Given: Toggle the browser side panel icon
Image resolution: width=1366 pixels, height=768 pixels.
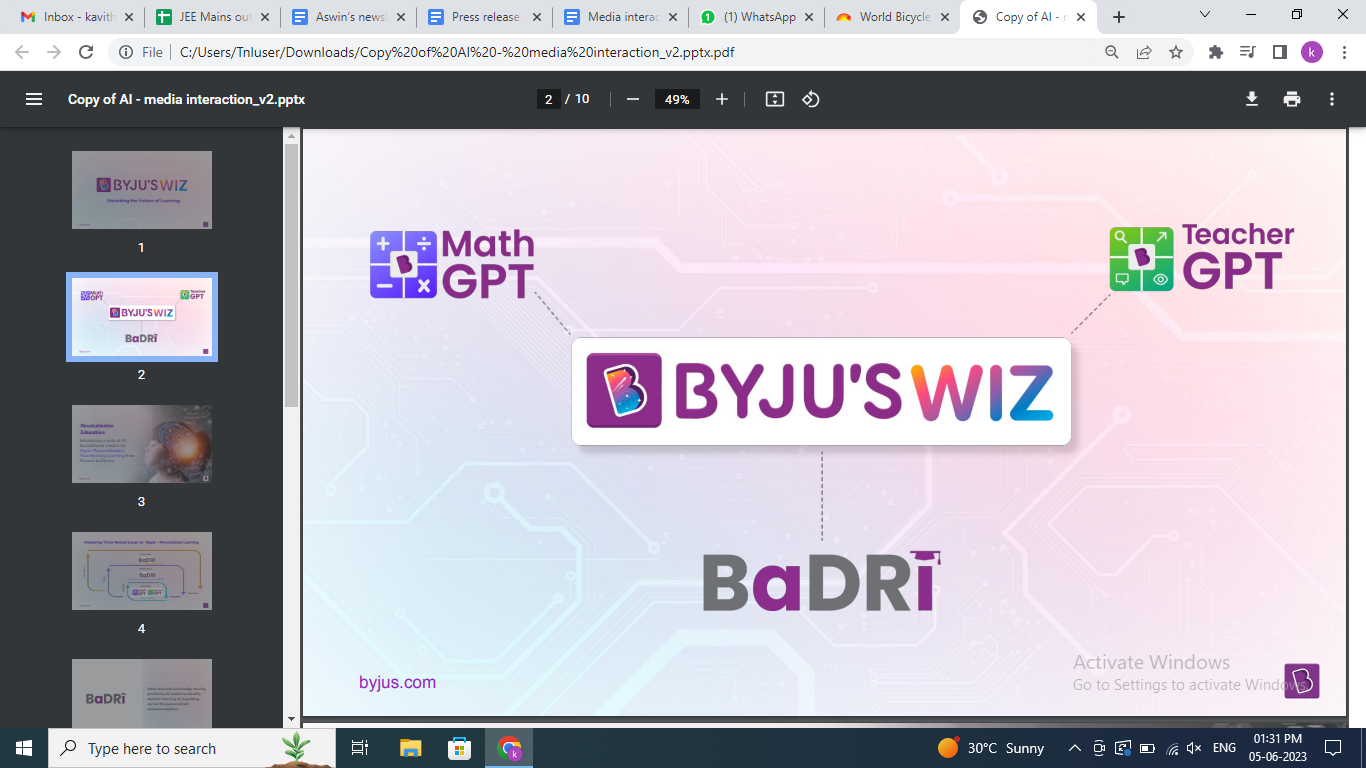Looking at the screenshot, I should [1279, 52].
